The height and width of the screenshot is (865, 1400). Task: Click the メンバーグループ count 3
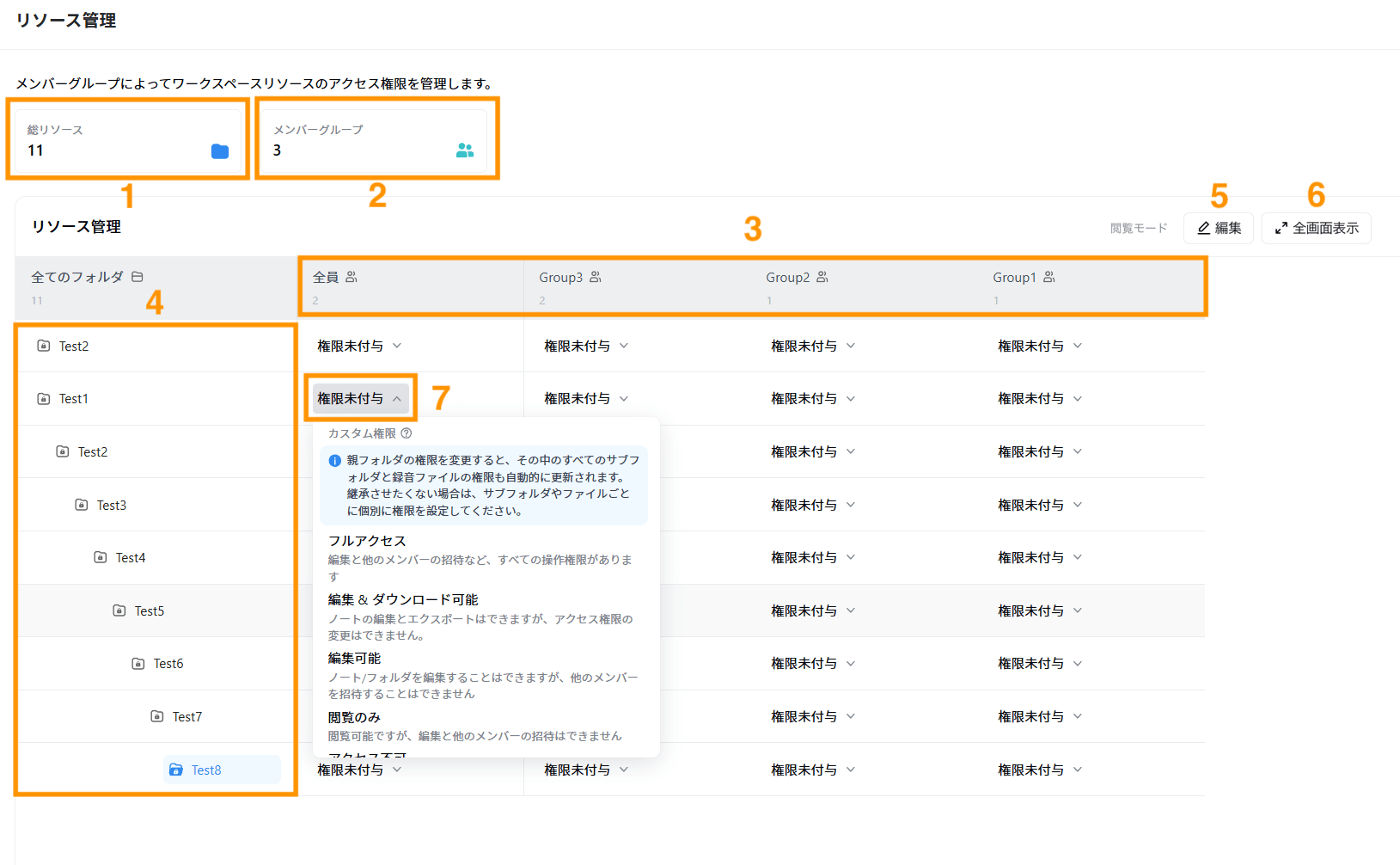tap(277, 150)
